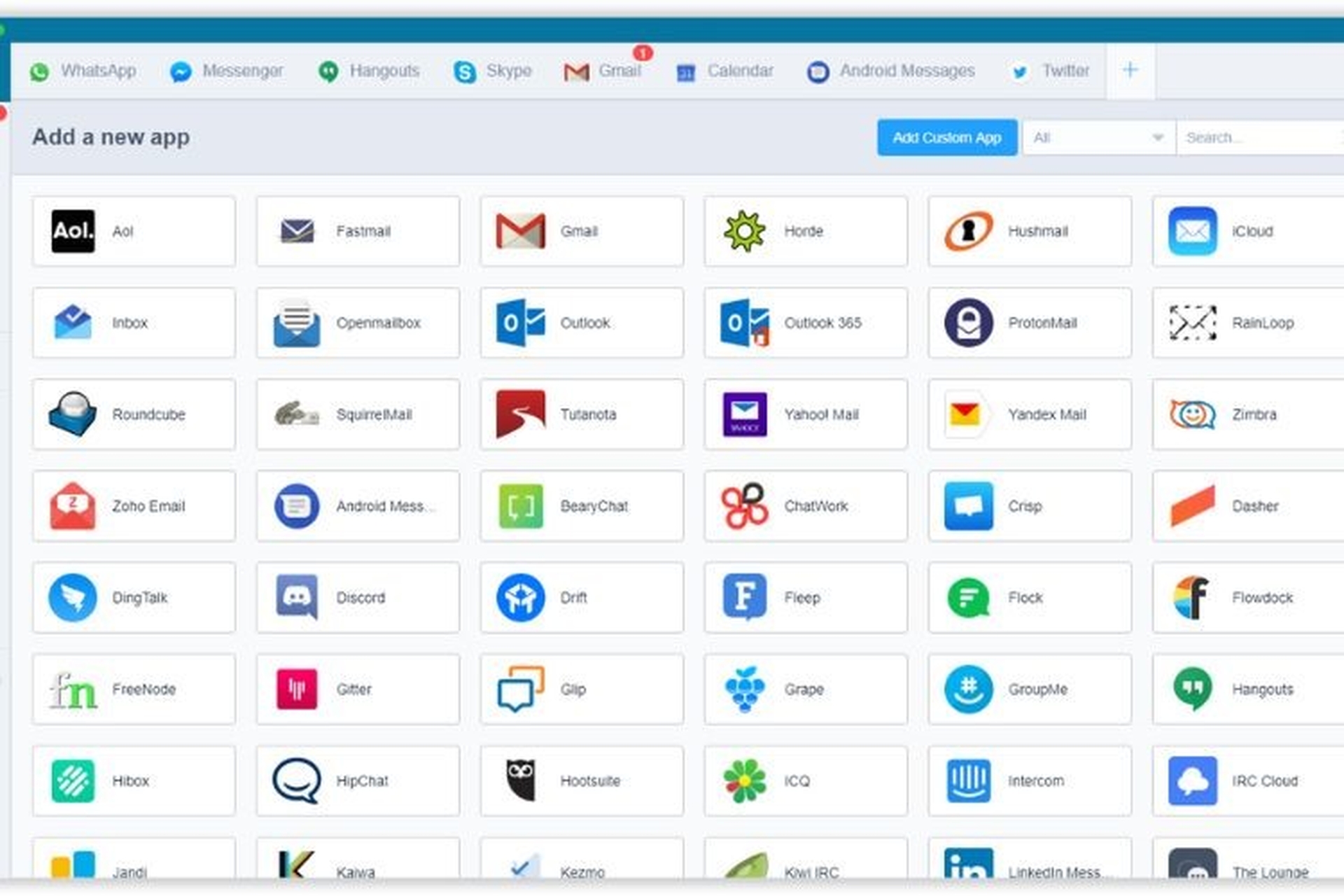Screen dimensions: 1344x896
Task: Click the Kaiwa app label
Action: 356,872
